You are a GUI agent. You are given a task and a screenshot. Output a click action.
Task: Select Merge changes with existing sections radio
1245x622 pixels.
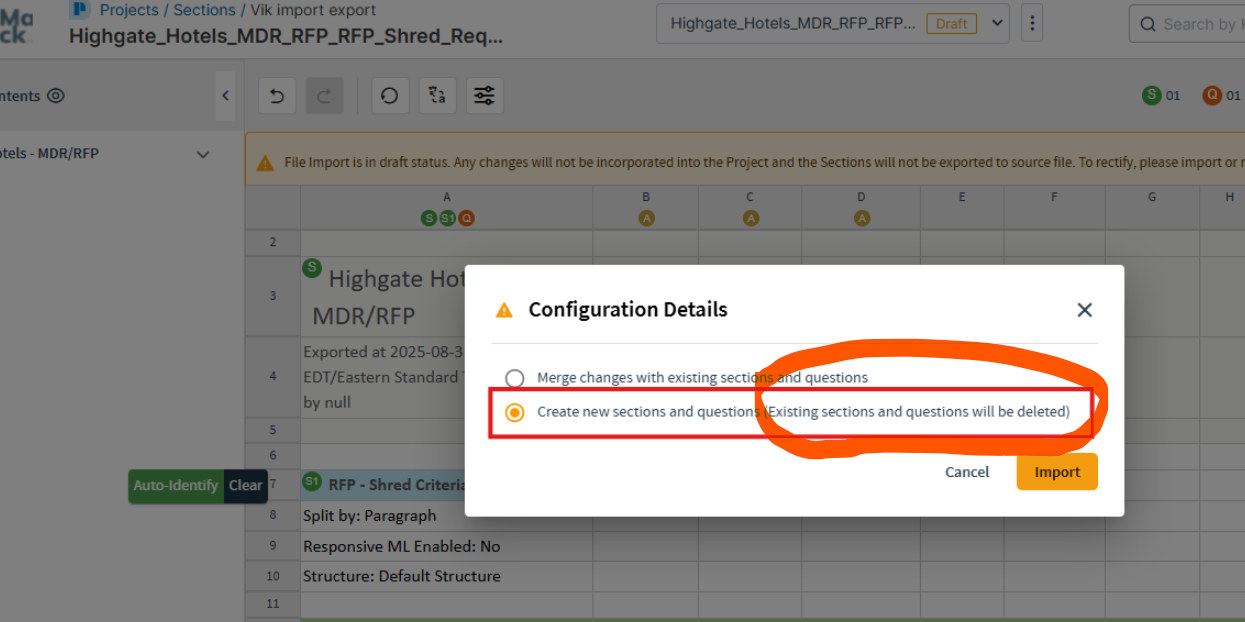(514, 378)
